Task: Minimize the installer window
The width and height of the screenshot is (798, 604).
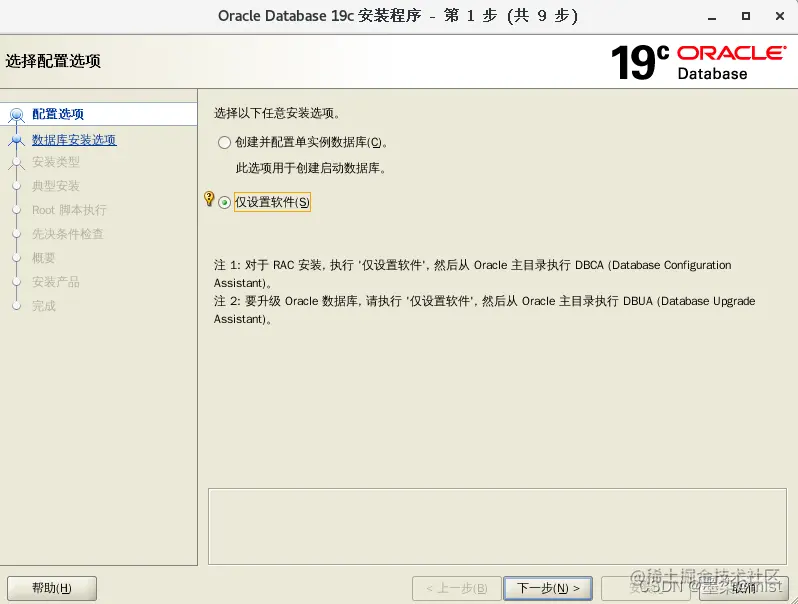Action: tap(712, 17)
